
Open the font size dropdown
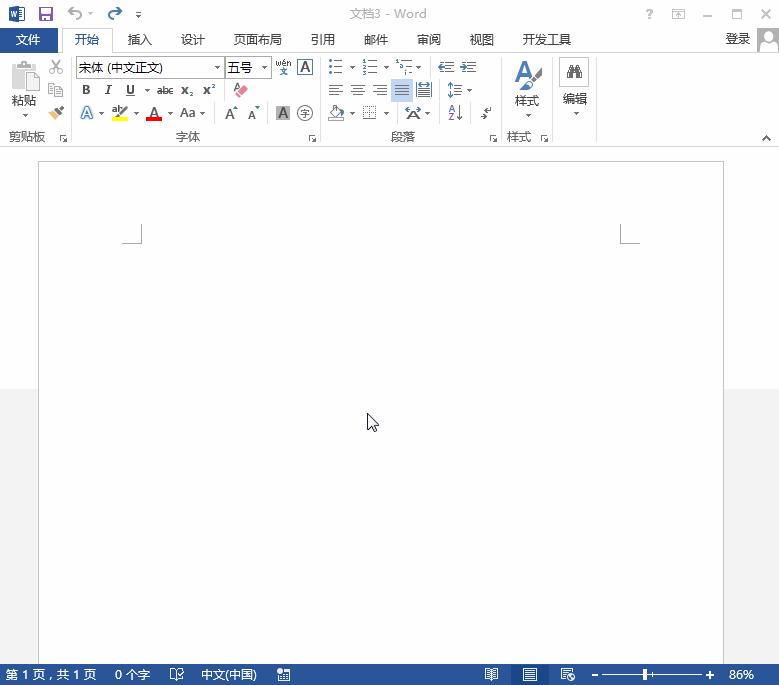click(264, 68)
